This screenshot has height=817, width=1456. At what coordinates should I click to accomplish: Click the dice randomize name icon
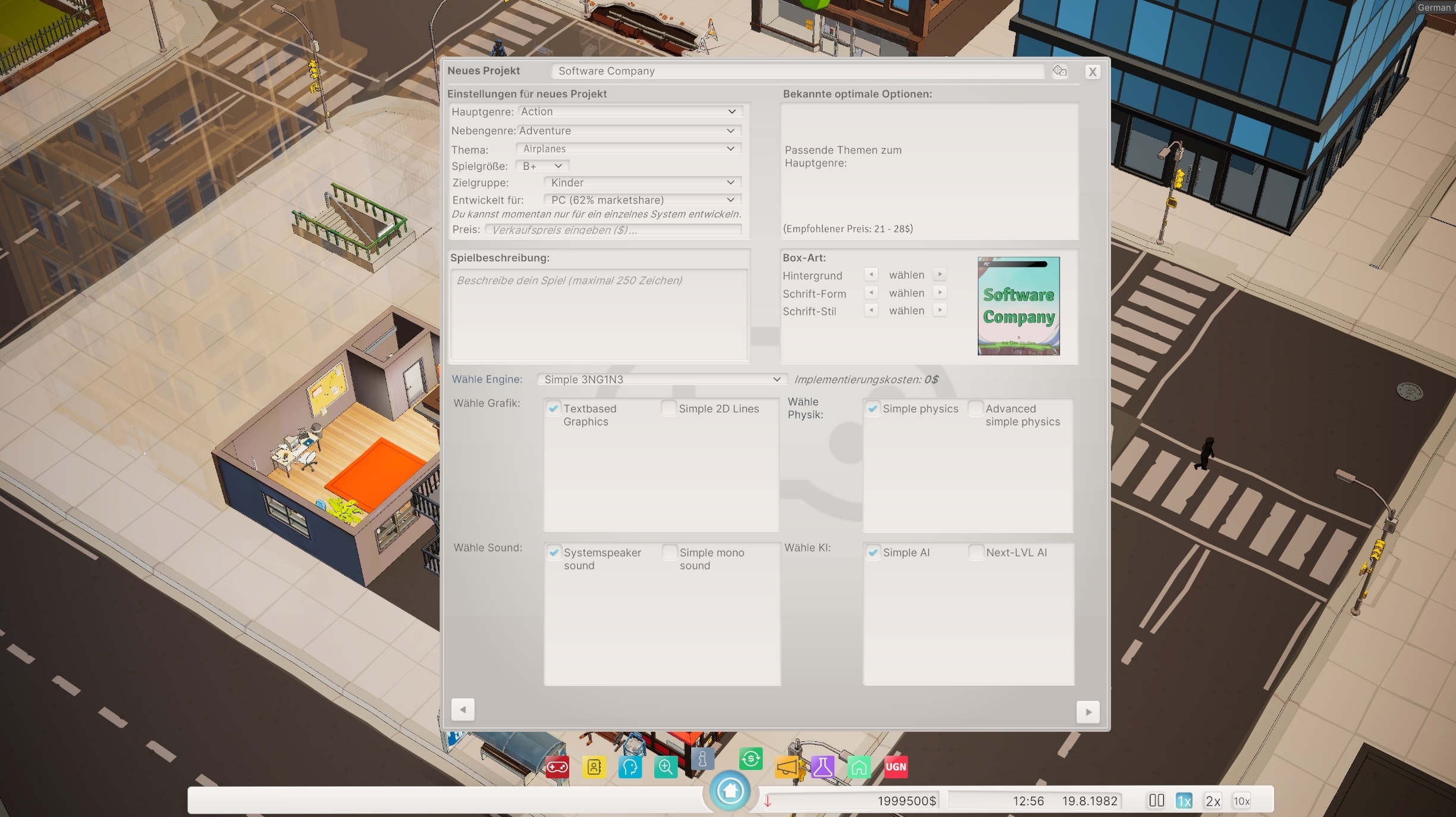click(1059, 71)
